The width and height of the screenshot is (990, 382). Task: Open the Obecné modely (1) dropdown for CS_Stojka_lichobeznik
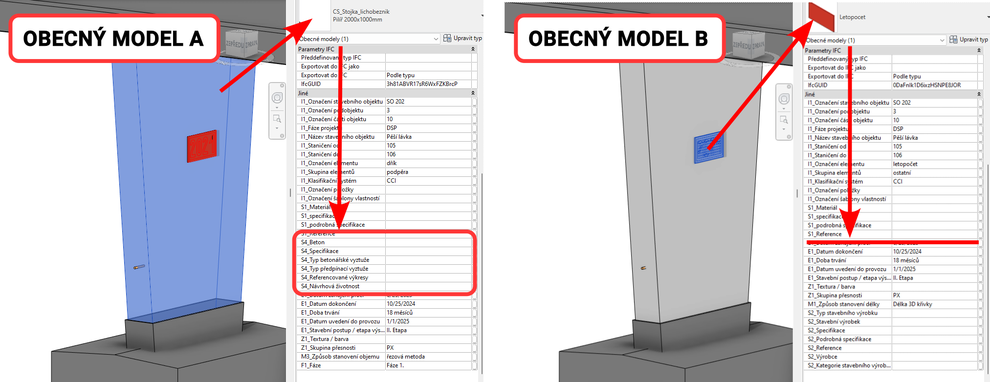pos(368,39)
